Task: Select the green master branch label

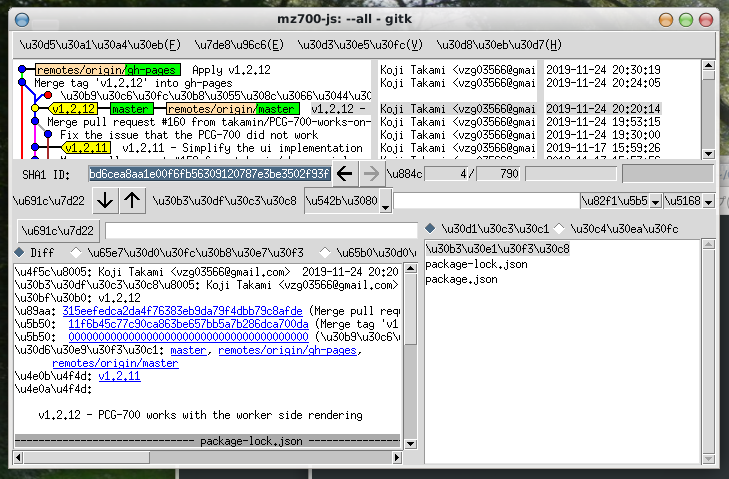Action: (x=132, y=109)
